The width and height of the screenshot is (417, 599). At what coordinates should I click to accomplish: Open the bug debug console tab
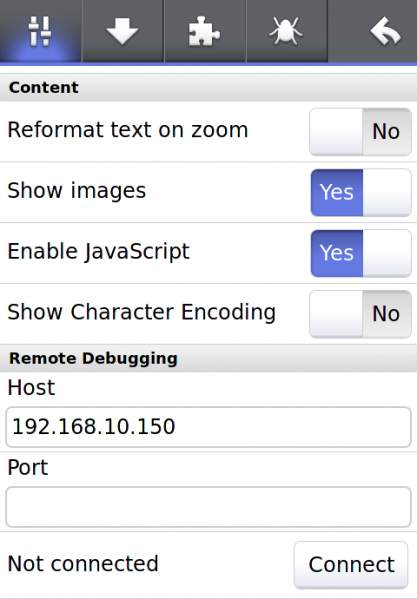click(287, 31)
